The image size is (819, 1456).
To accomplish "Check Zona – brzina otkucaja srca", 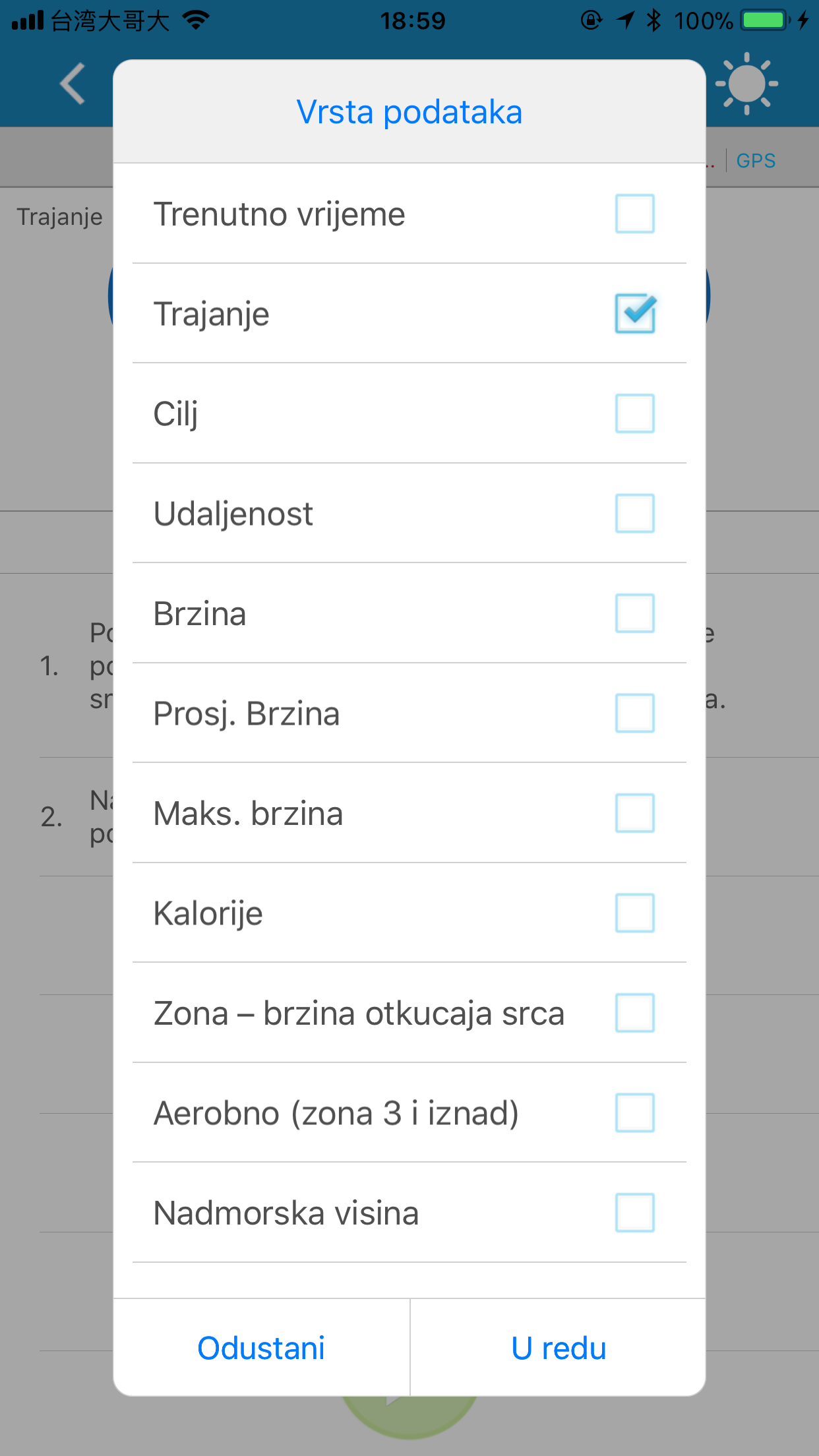I will pos(634,1013).
